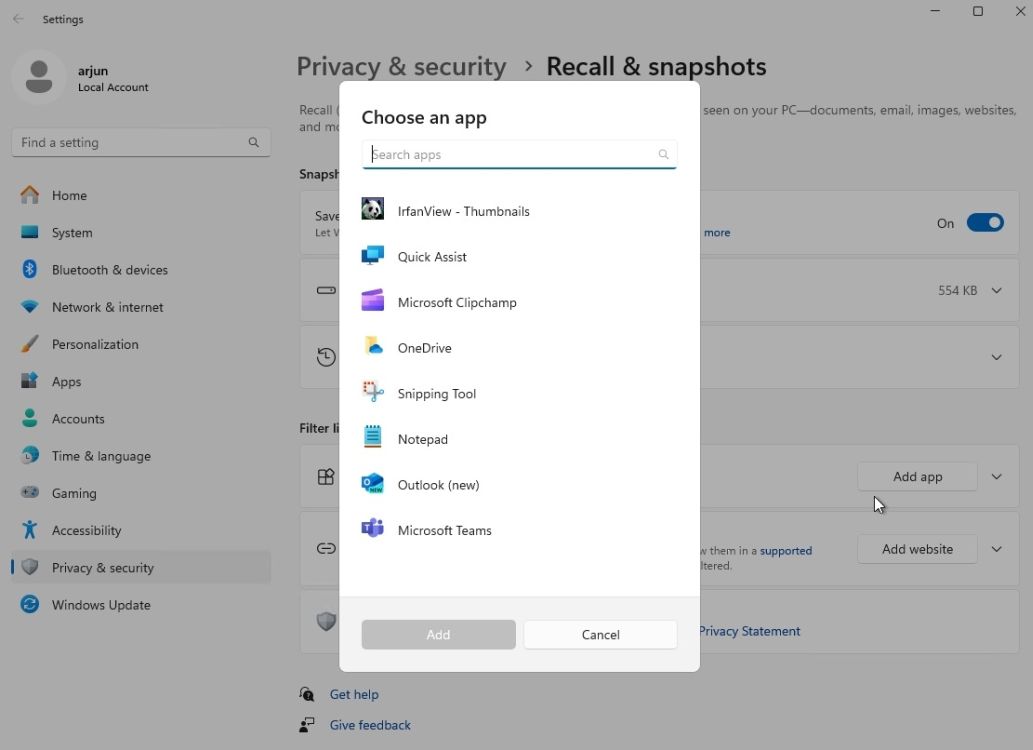
Task: Maximize the Settings window
Action: click(978, 11)
